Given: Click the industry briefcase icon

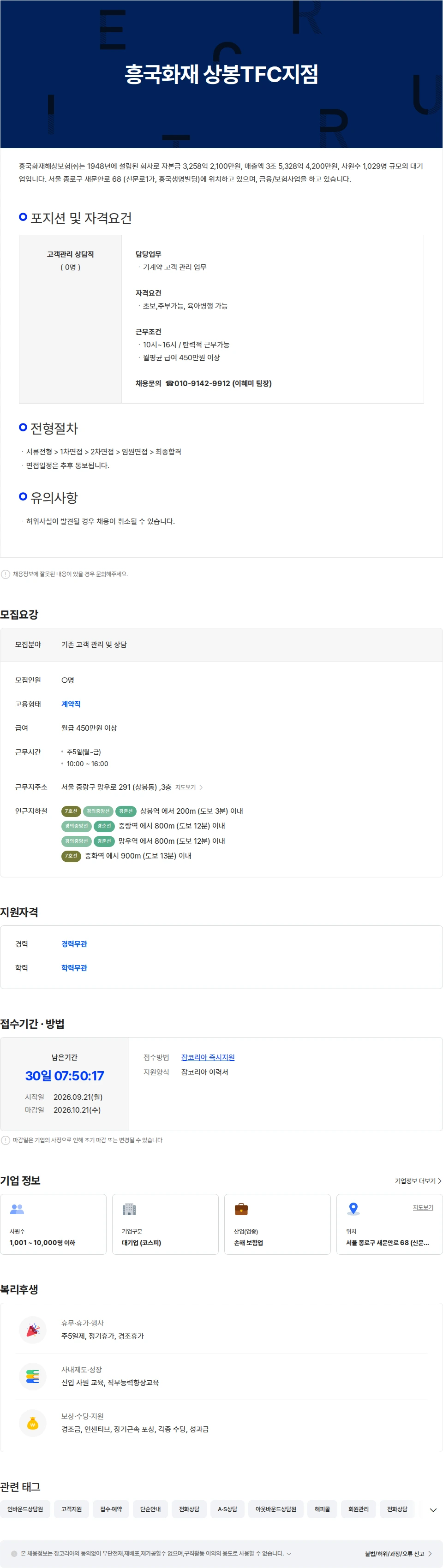Looking at the screenshot, I should pyautogui.click(x=241, y=1208).
